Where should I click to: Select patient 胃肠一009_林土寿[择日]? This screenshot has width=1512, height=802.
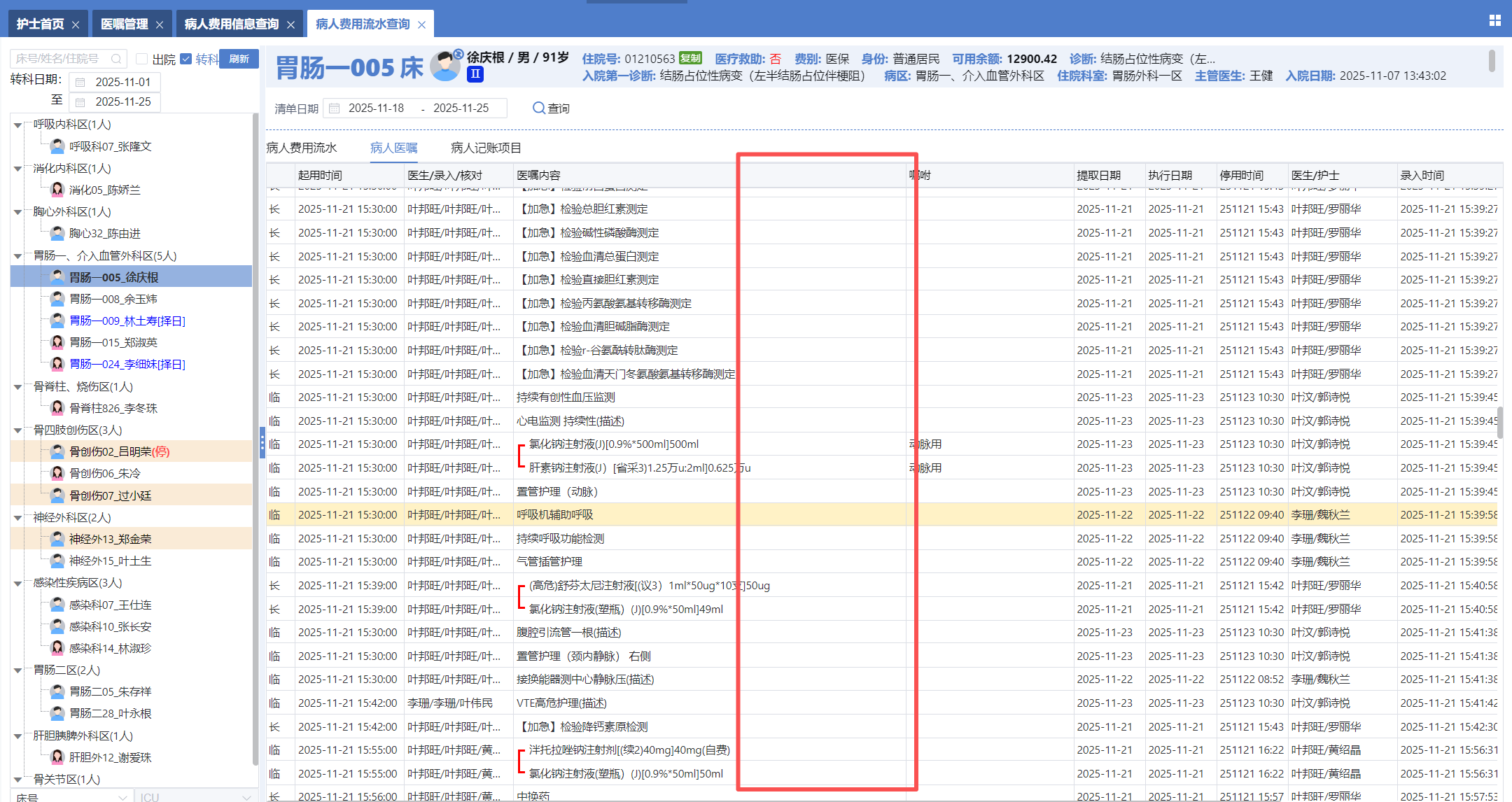coord(127,321)
